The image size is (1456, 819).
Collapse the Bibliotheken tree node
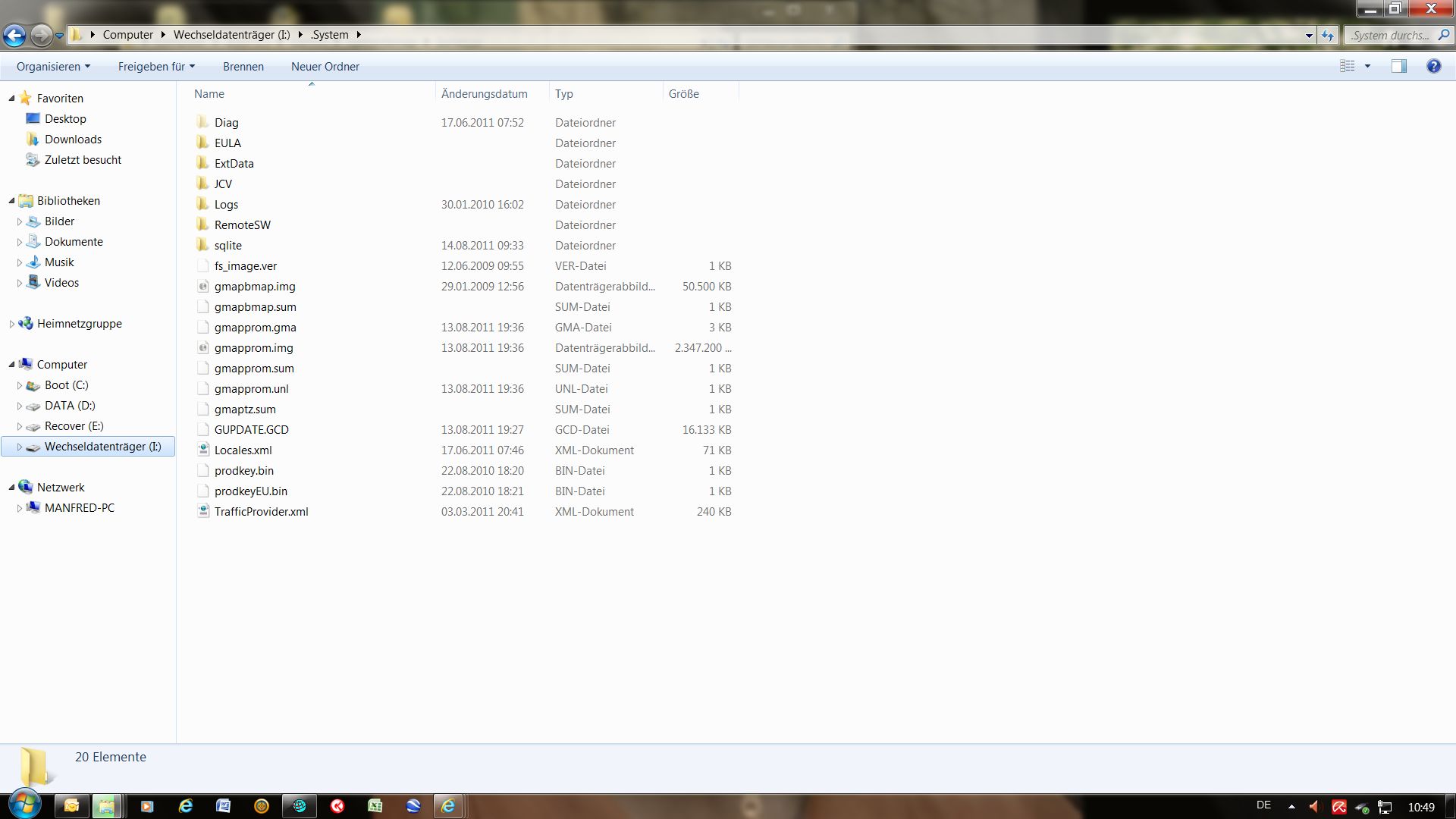(11, 201)
